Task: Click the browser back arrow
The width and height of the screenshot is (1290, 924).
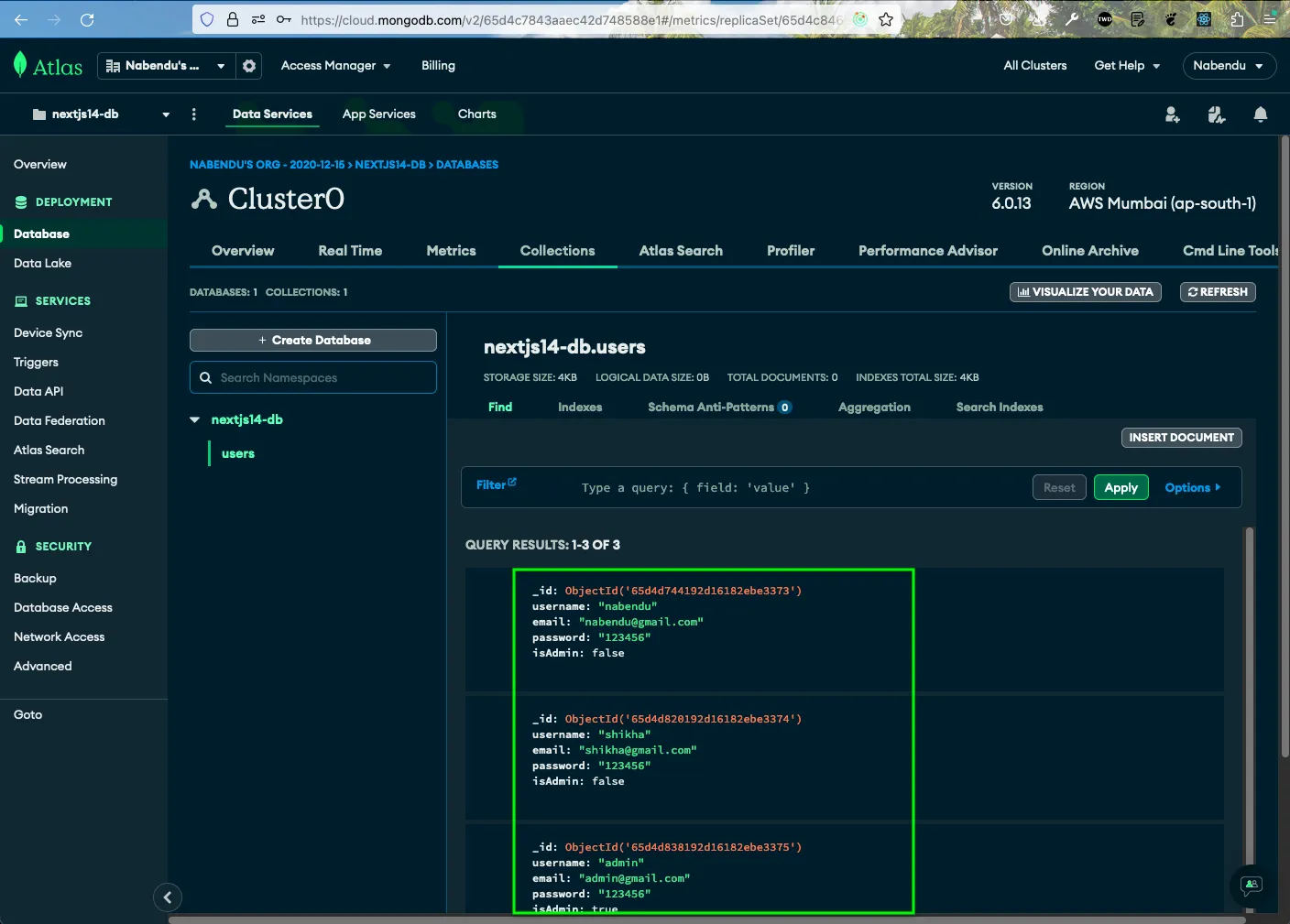Action: (x=21, y=19)
